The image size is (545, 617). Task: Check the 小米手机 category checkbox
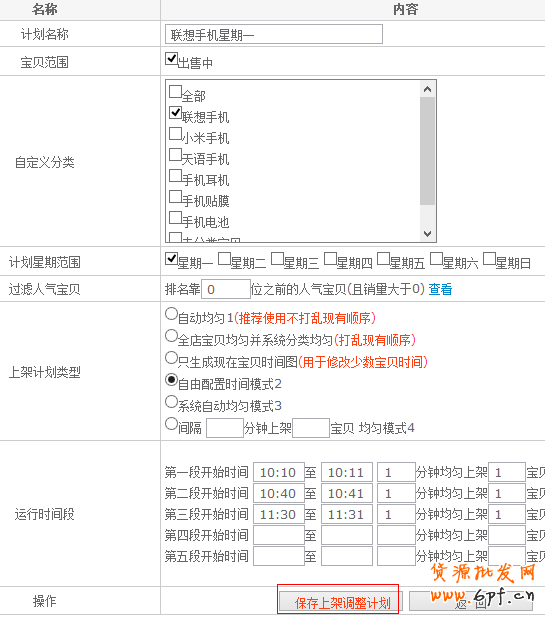coord(175,133)
